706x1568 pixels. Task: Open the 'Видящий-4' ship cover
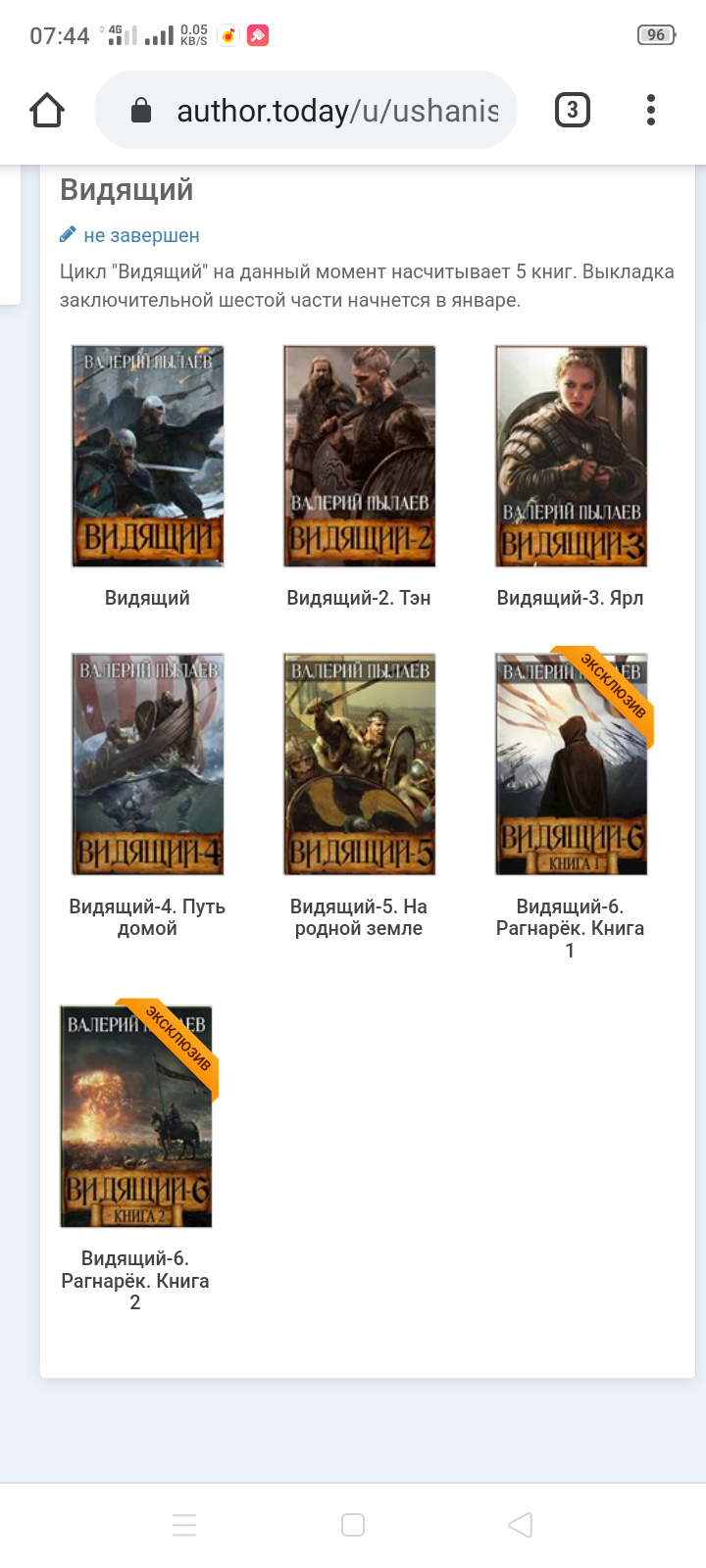coord(148,764)
